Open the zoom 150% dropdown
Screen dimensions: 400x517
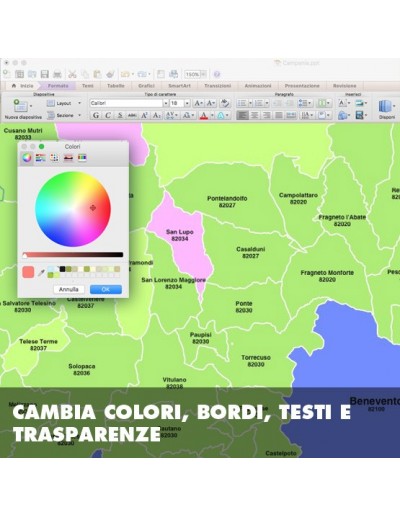203,74
